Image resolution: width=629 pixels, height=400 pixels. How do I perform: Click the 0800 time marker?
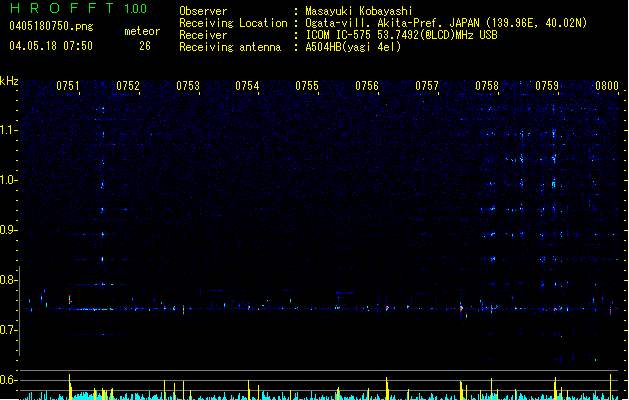pos(607,86)
